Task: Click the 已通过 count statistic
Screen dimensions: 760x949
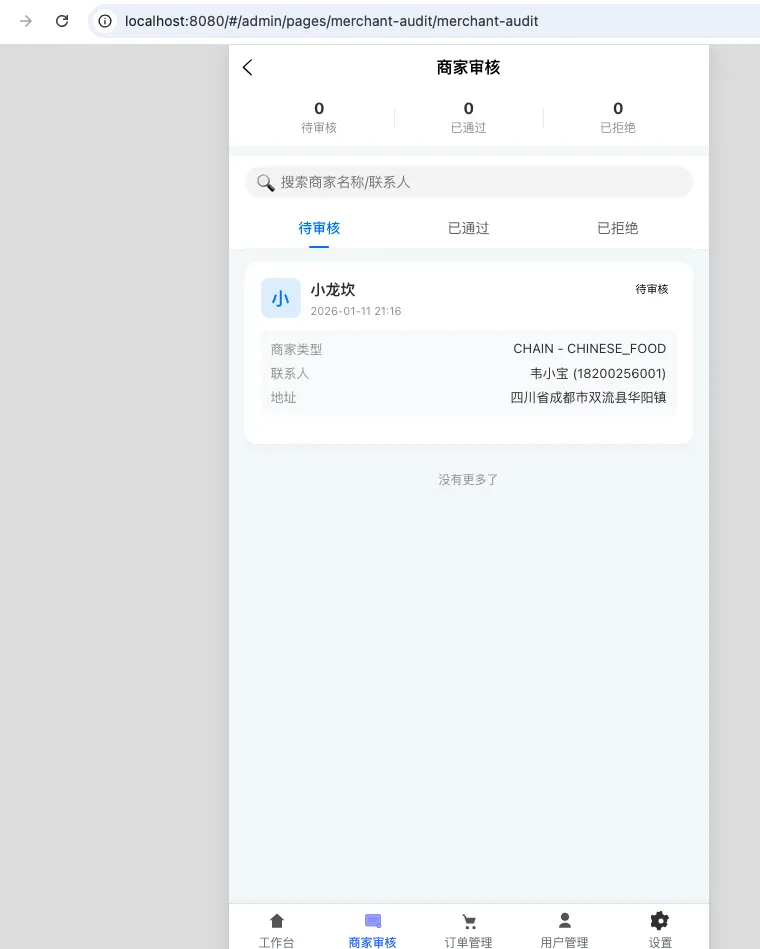Action: pos(468,117)
